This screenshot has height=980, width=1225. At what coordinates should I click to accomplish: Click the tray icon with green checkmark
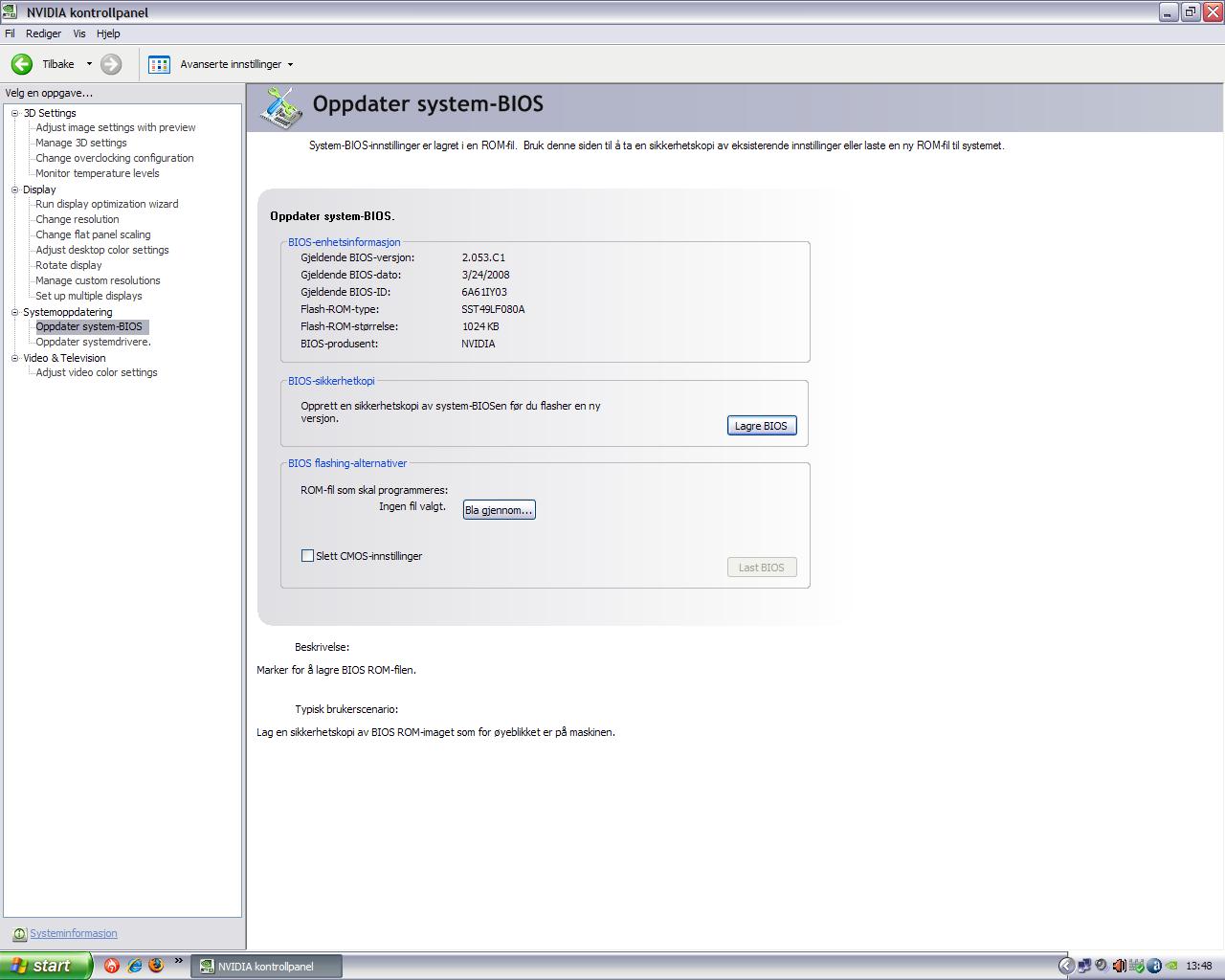[x=1137, y=966]
